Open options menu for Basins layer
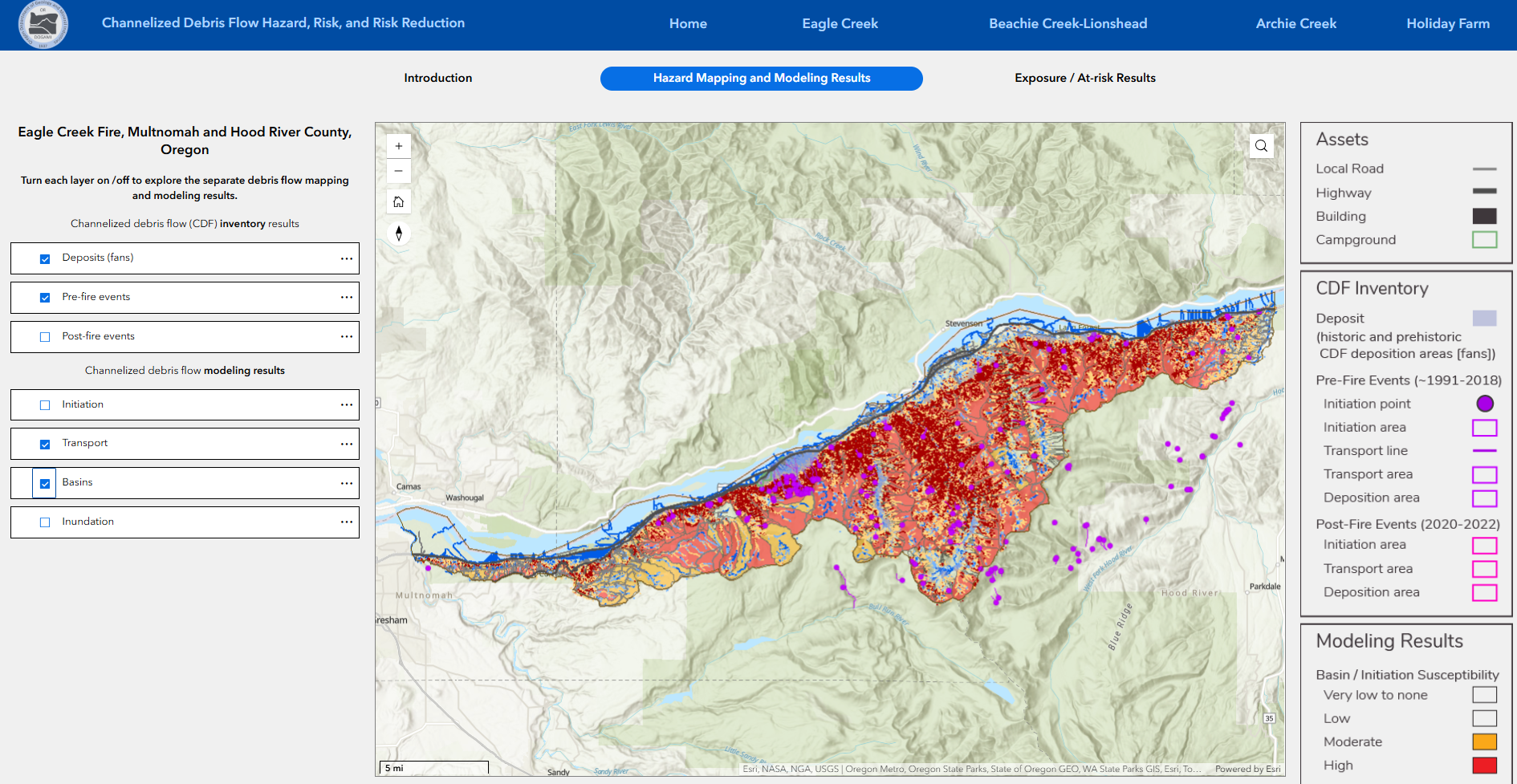This screenshot has height=784, width=1517. (346, 482)
